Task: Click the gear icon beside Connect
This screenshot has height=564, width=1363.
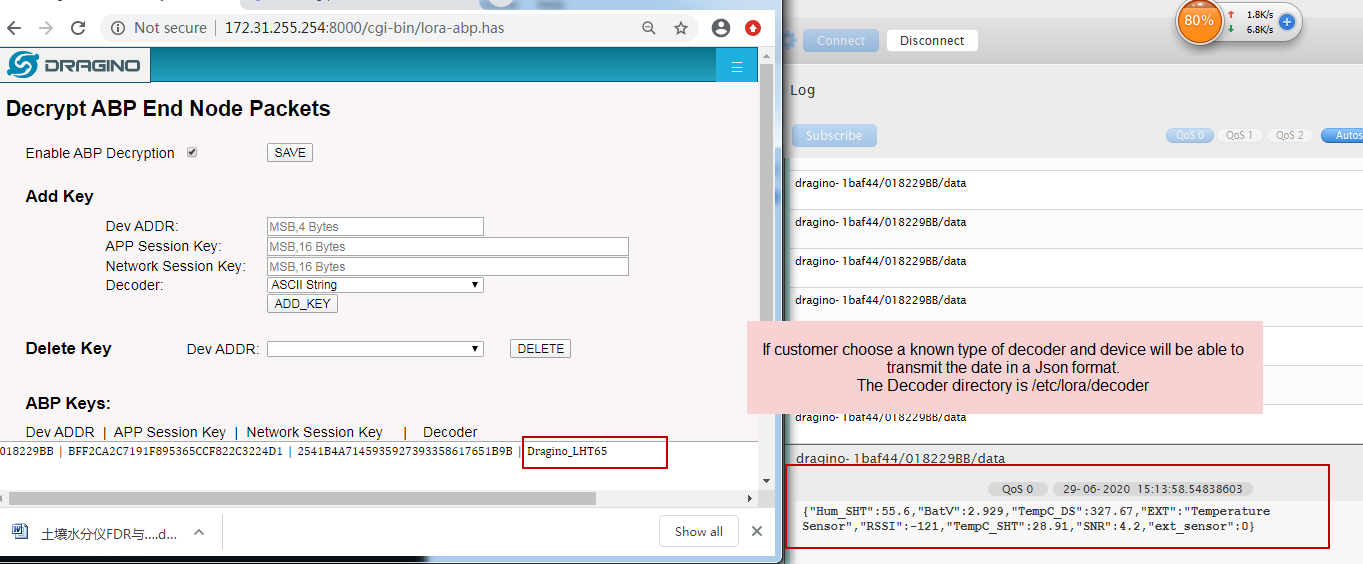Action: [x=790, y=41]
